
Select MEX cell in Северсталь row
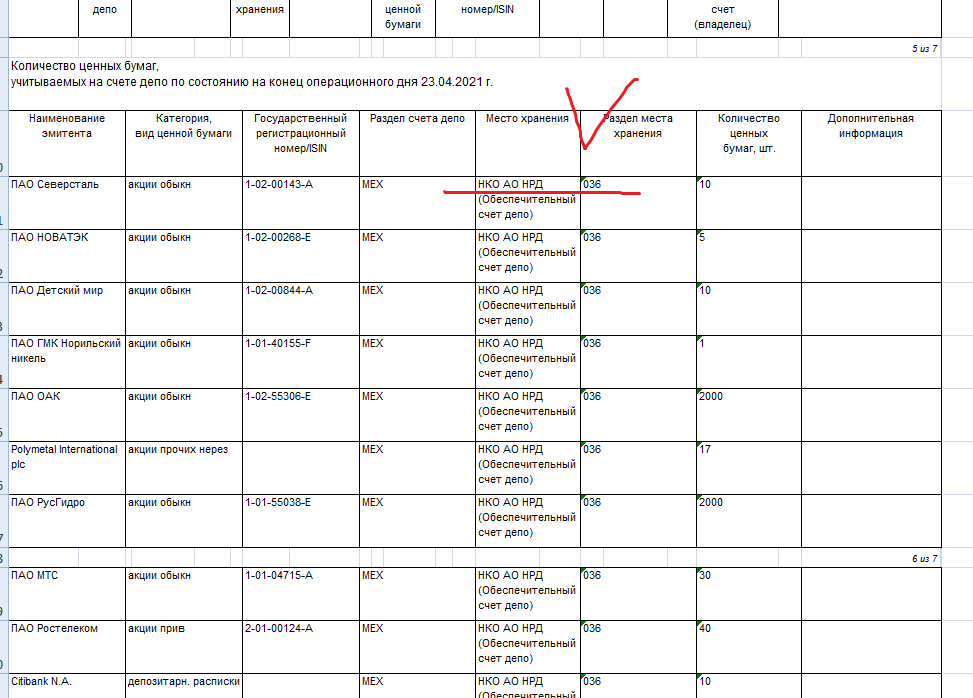[418, 203]
